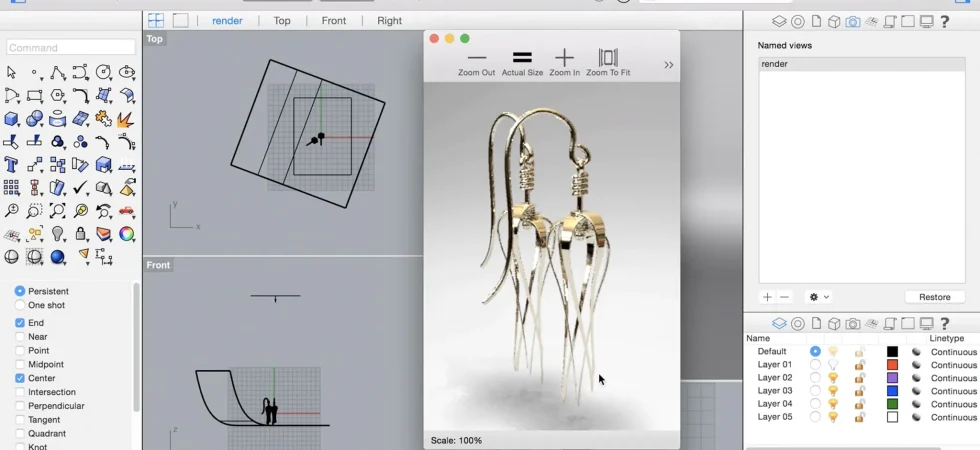Click the Command input field
The image size is (980, 450).
click(71, 48)
